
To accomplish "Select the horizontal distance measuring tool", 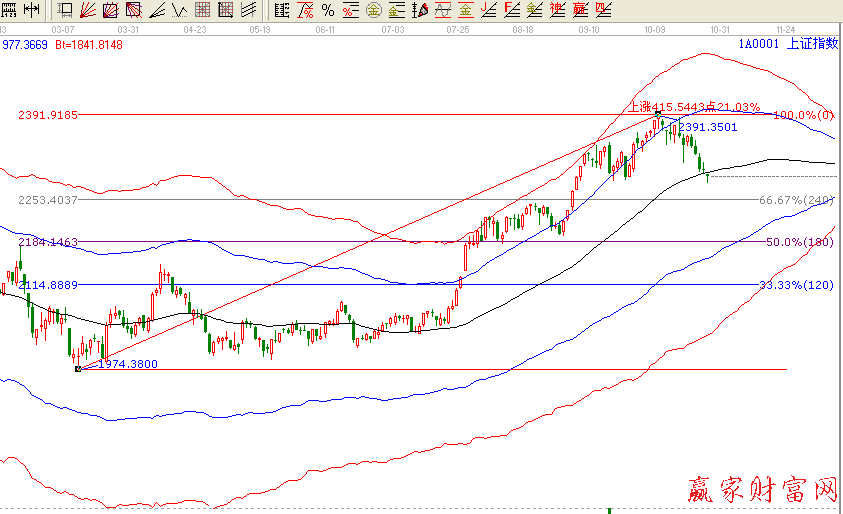I will [x=31, y=11].
